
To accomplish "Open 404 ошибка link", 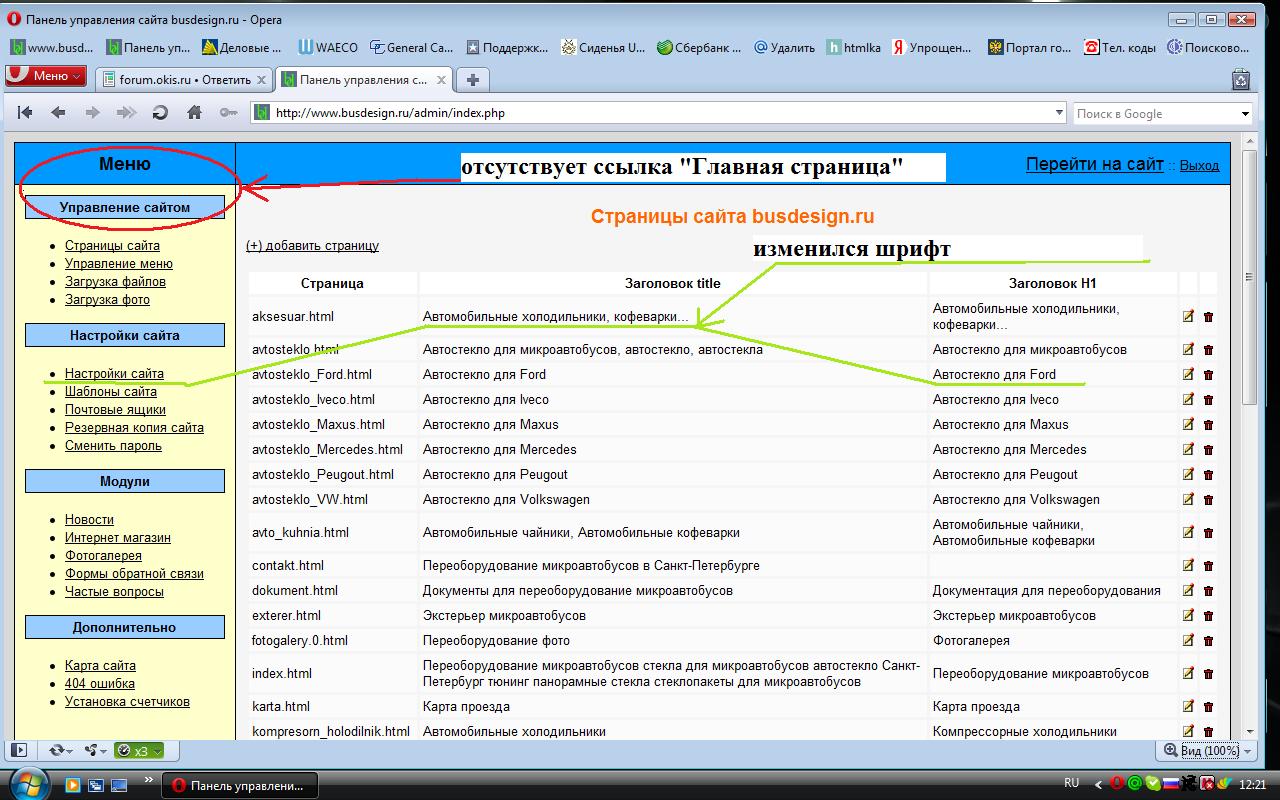I will click(100, 683).
